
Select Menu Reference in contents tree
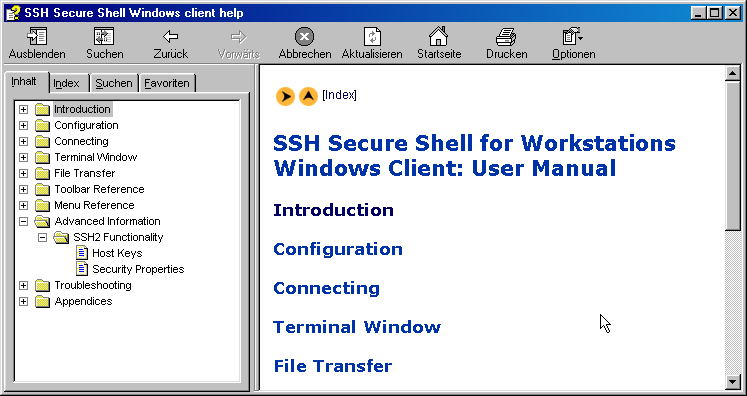94,205
